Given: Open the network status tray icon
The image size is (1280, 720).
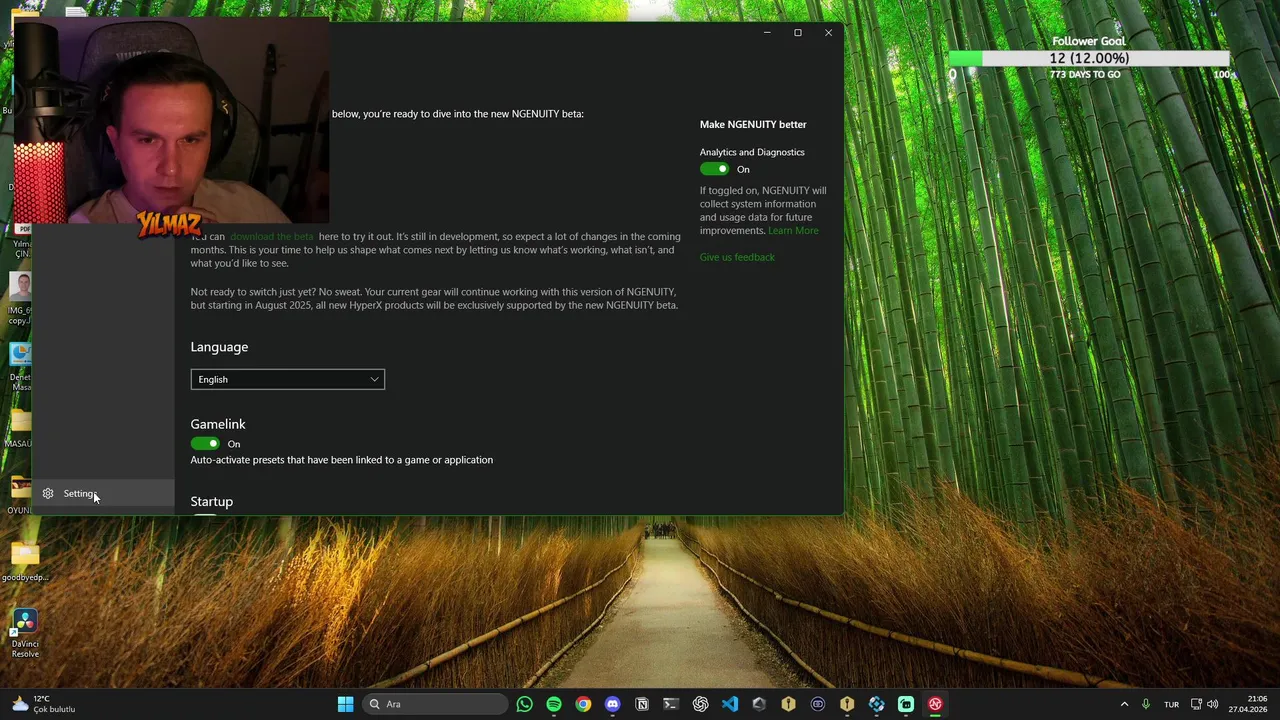Looking at the screenshot, I should tap(1196, 704).
